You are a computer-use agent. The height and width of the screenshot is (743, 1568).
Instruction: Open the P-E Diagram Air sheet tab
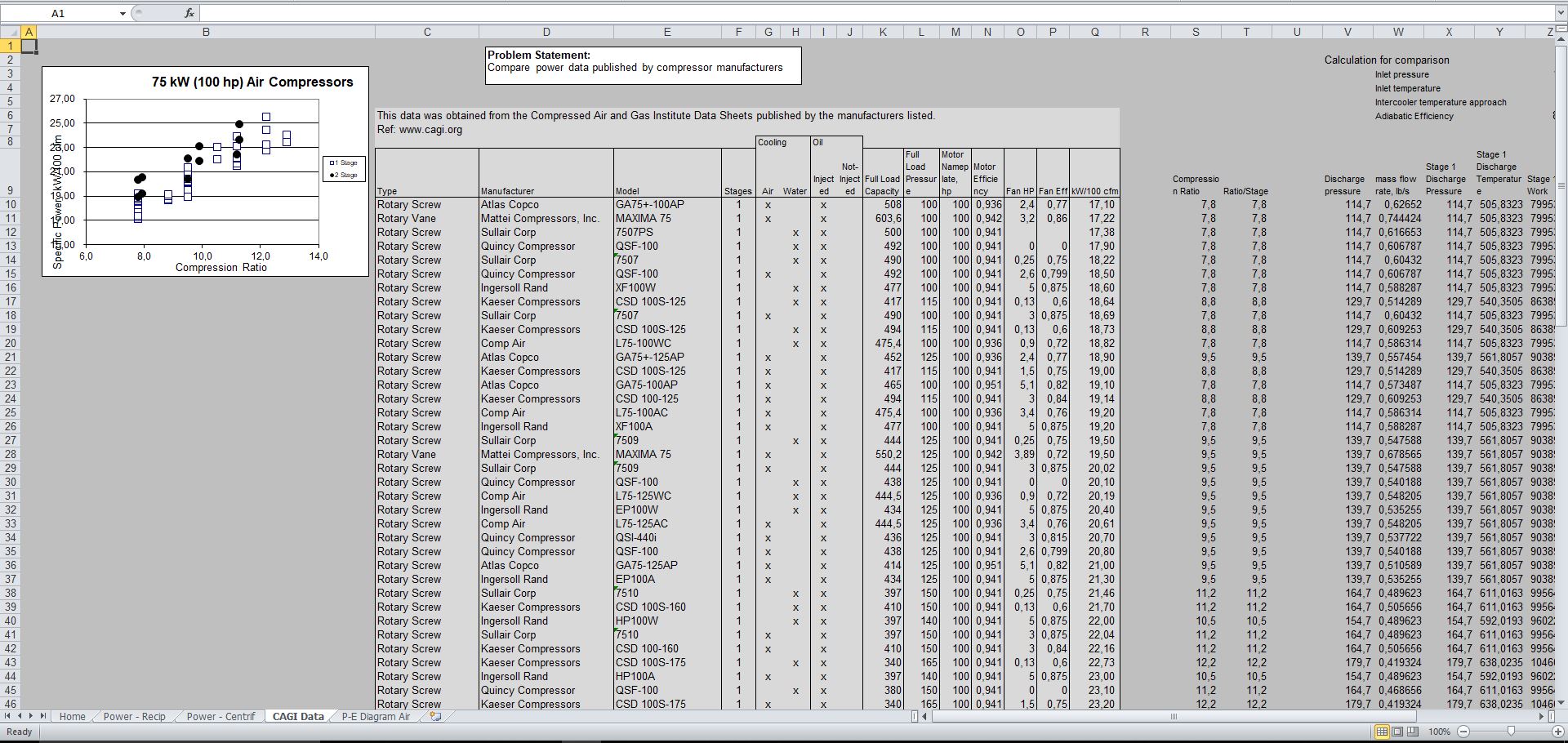[x=376, y=716]
